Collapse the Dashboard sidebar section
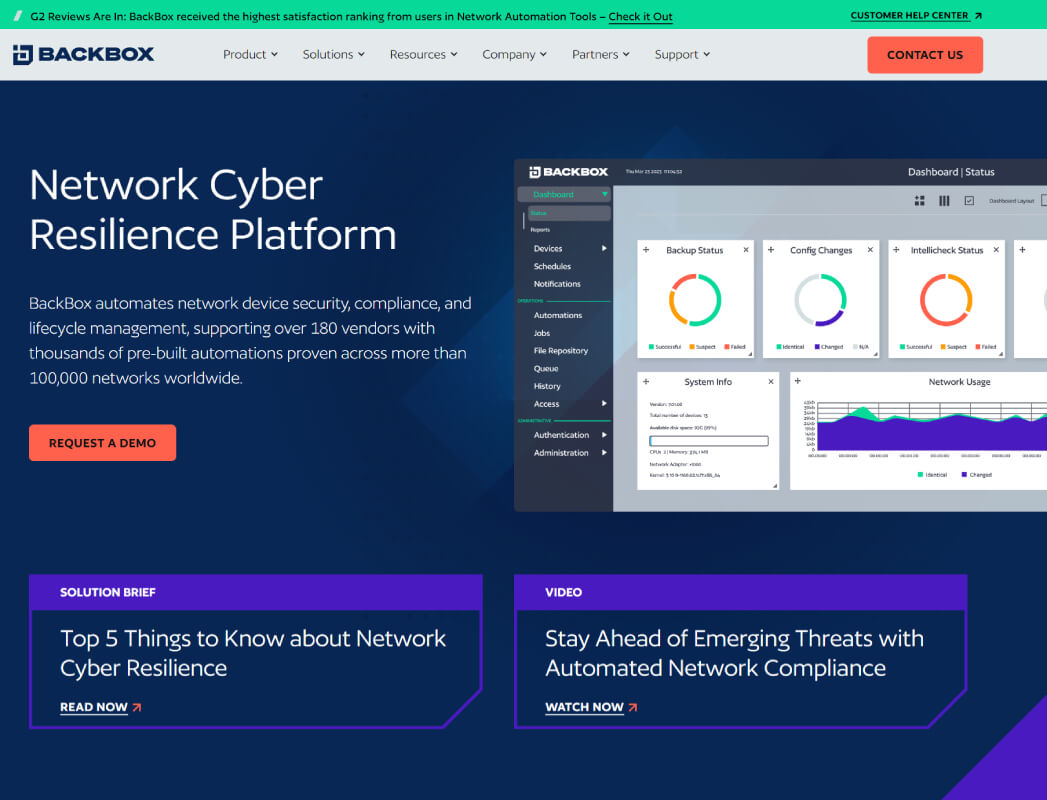 click(604, 194)
